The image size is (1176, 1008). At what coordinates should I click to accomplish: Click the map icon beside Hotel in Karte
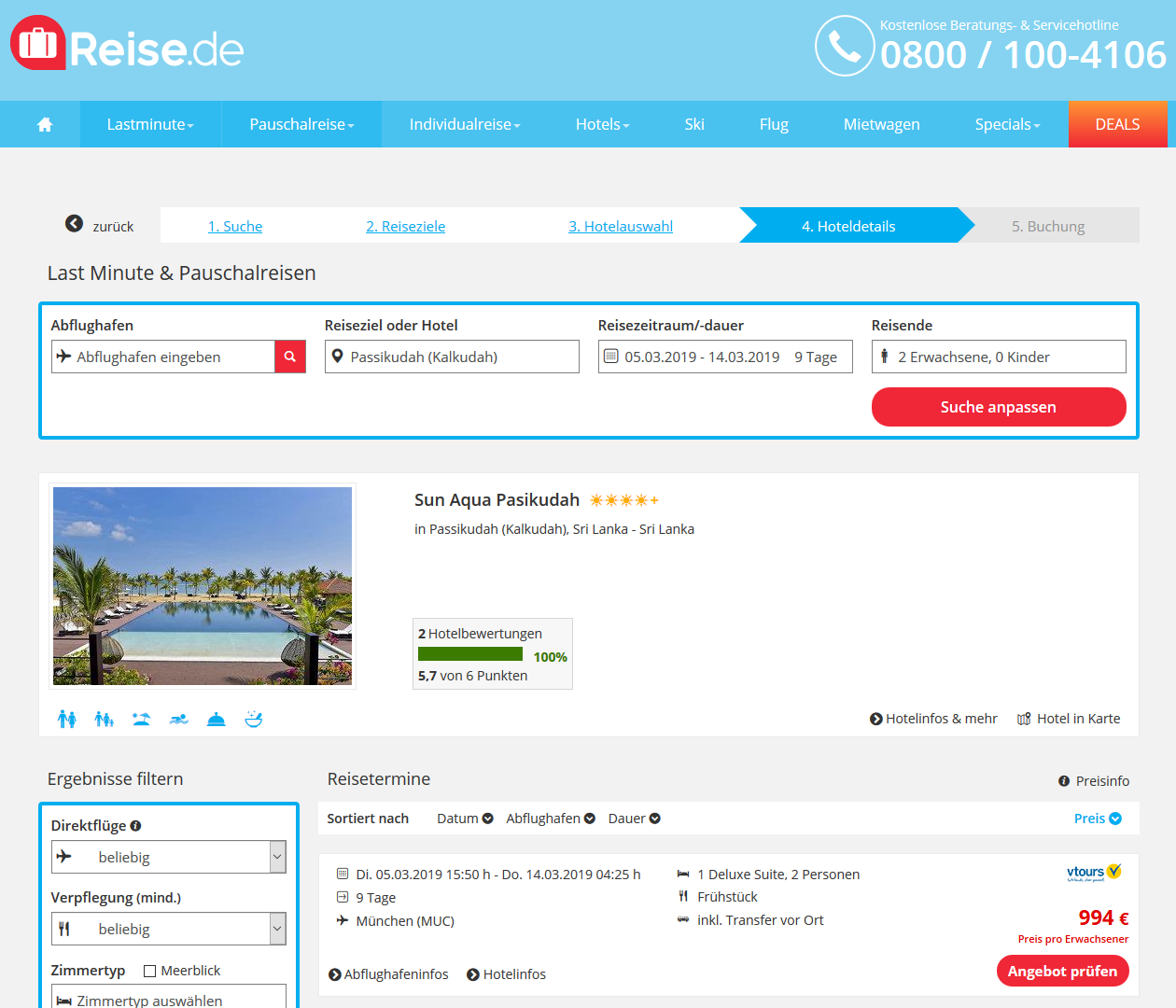click(1024, 719)
